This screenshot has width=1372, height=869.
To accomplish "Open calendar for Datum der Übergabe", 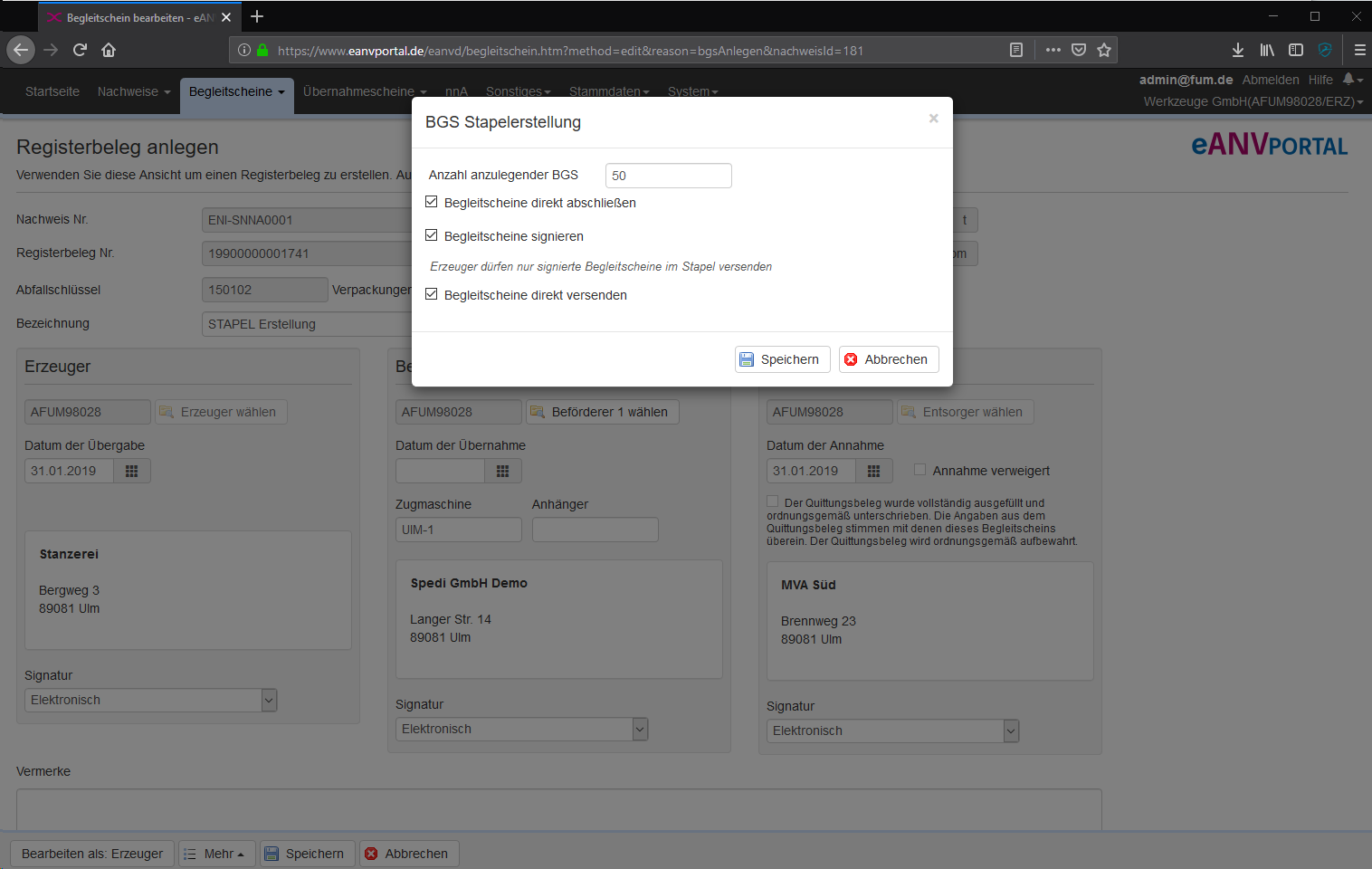I will [x=131, y=471].
